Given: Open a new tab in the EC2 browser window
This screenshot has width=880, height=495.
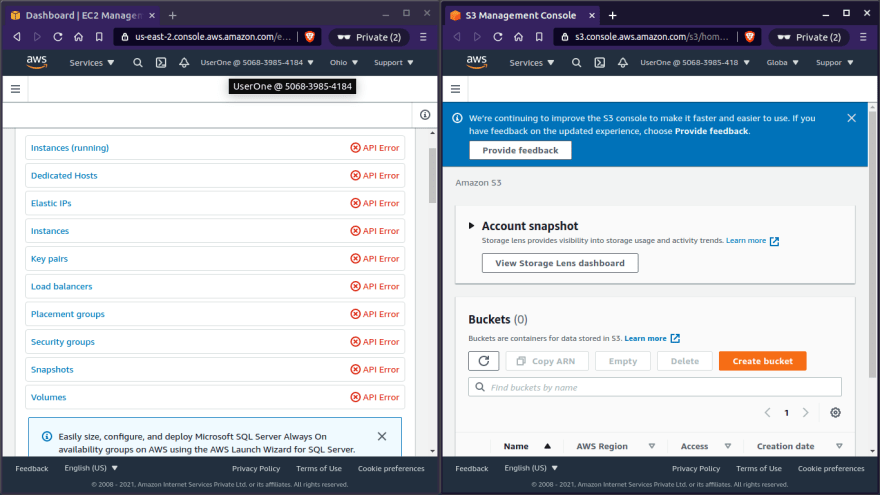Looking at the screenshot, I should [x=173, y=15].
